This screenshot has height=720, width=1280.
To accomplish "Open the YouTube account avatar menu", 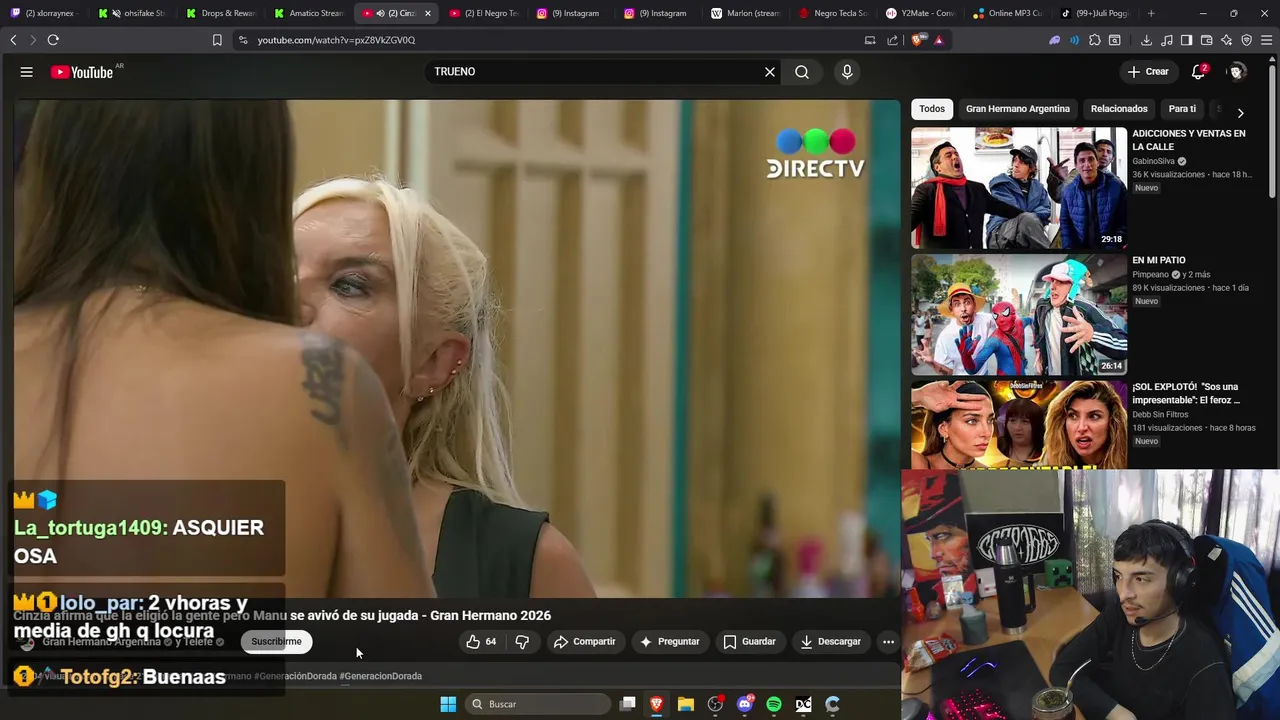I will [1237, 72].
